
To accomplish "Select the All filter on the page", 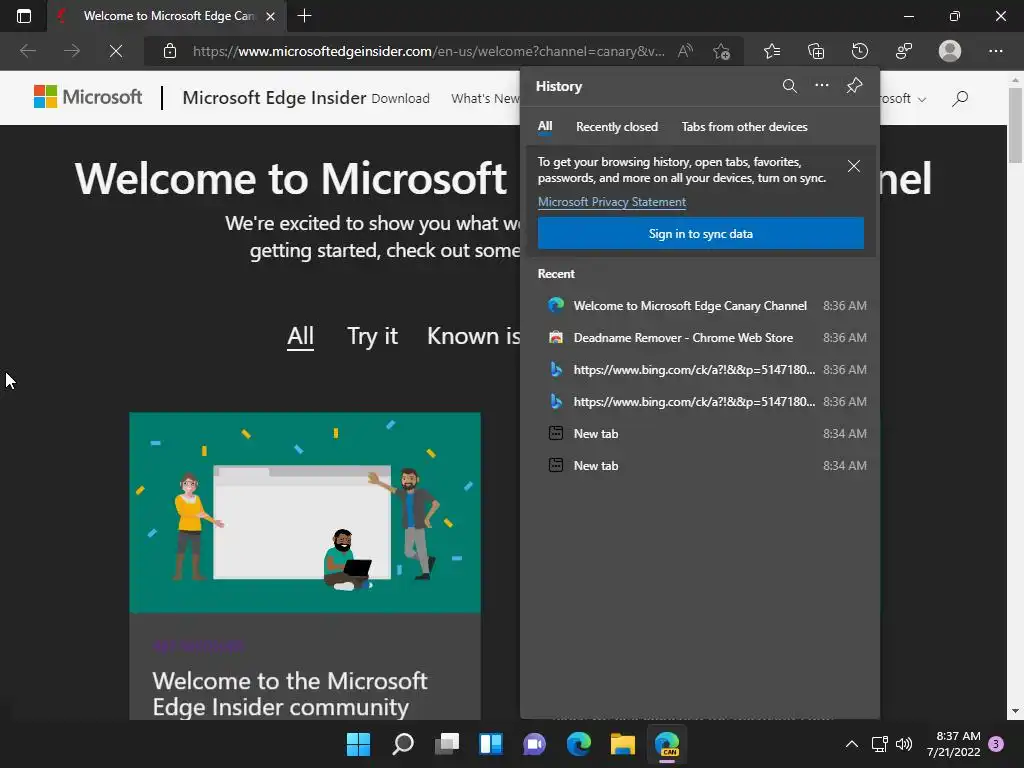I will click(300, 336).
